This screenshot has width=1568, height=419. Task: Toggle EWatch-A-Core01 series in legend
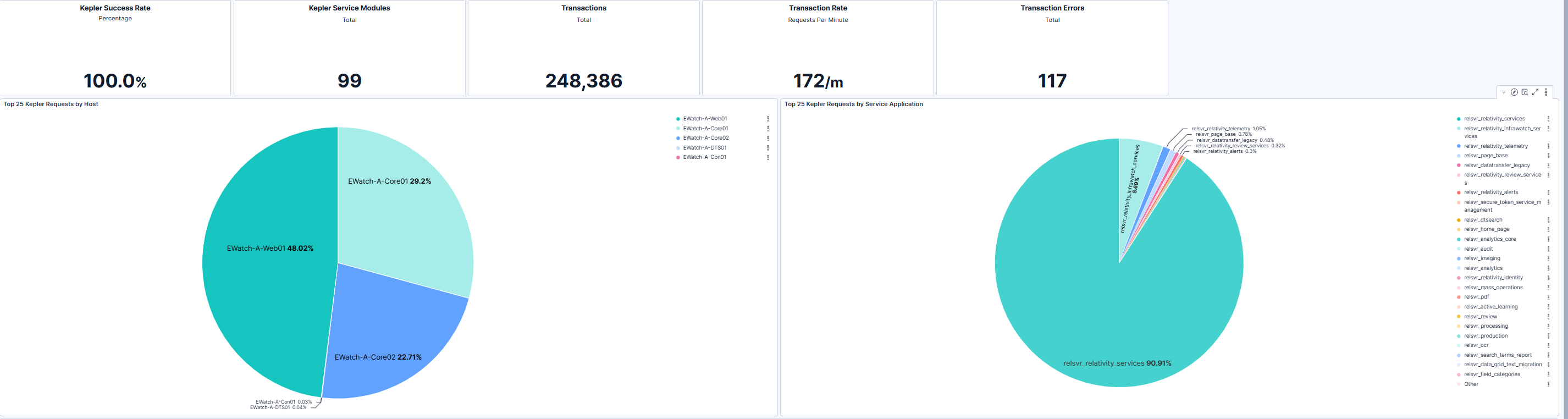[x=705, y=129]
